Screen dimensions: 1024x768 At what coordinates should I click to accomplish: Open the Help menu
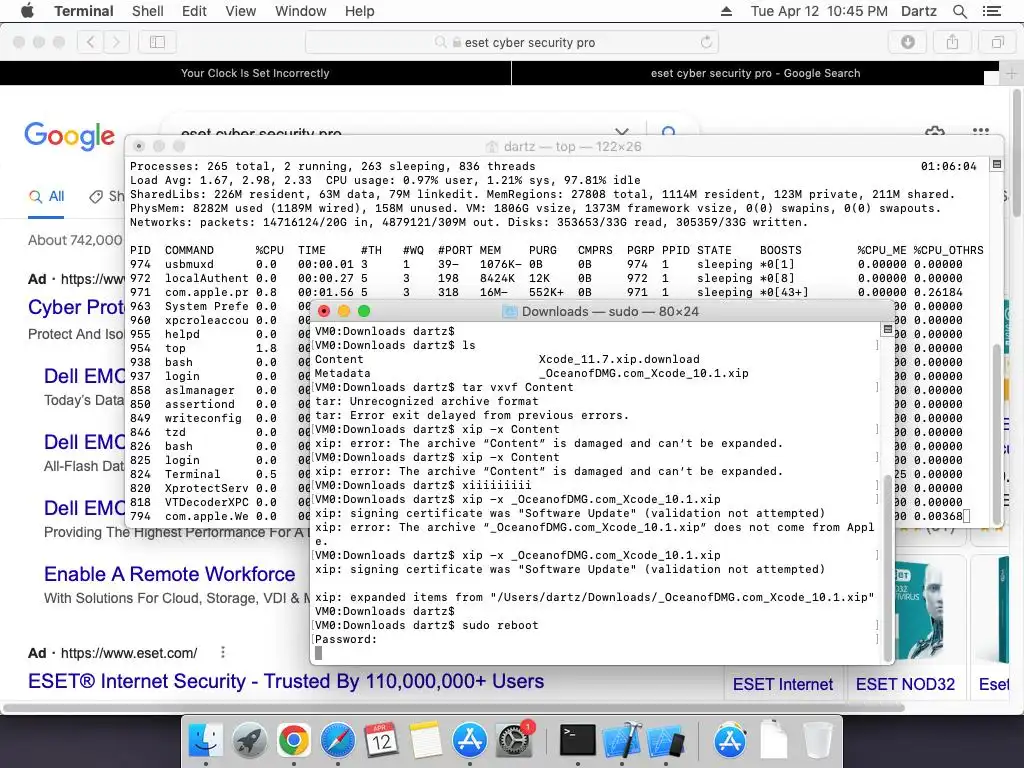point(359,11)
